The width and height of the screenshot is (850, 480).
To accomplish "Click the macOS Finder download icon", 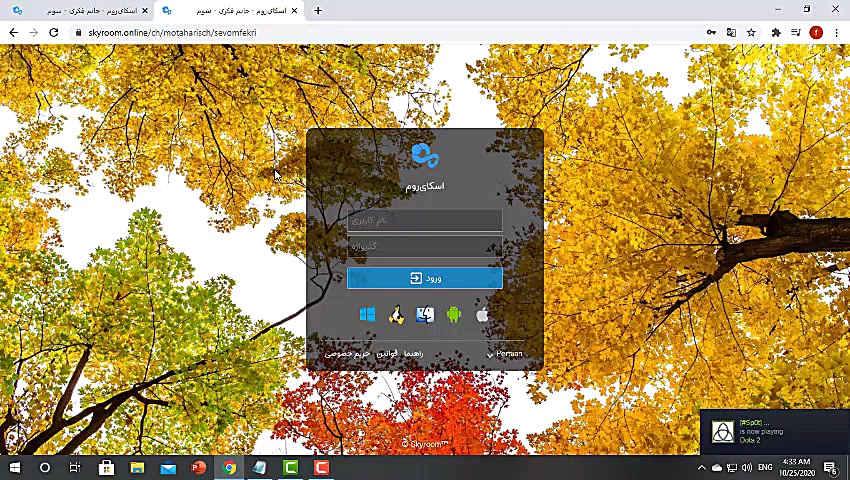I will [x=425, y=315].
